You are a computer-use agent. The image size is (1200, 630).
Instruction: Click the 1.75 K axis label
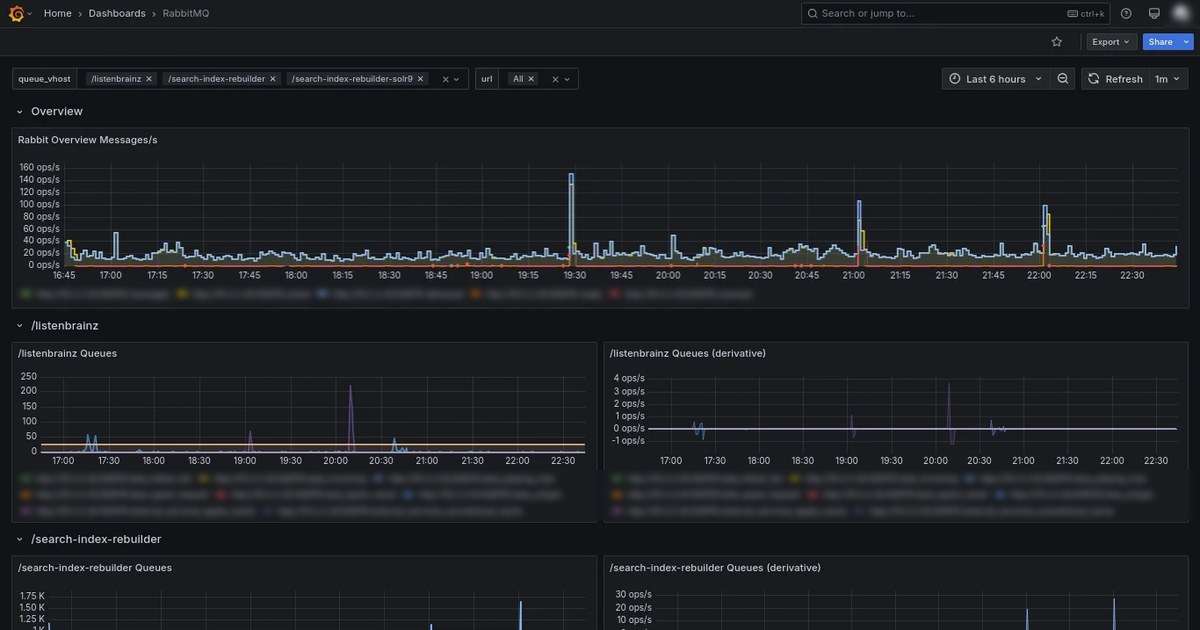coord(32,595)
